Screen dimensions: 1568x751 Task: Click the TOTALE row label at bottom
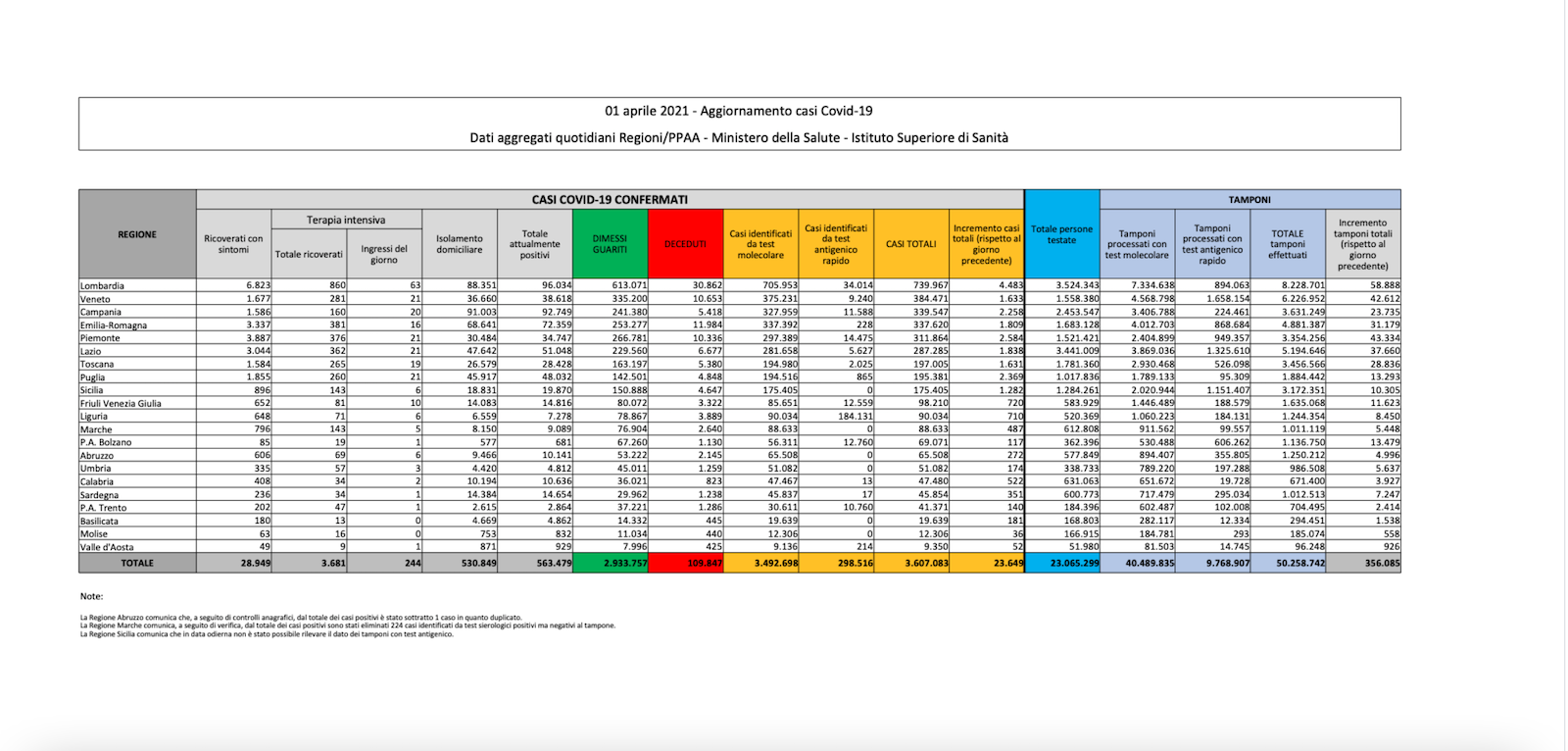137,563
